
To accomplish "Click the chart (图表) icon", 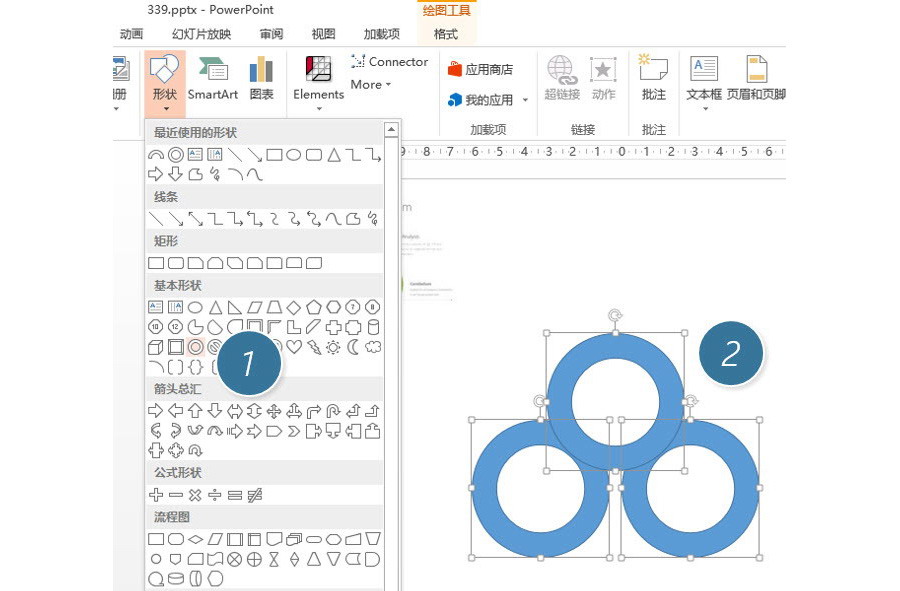I will (x=261, y=79).
